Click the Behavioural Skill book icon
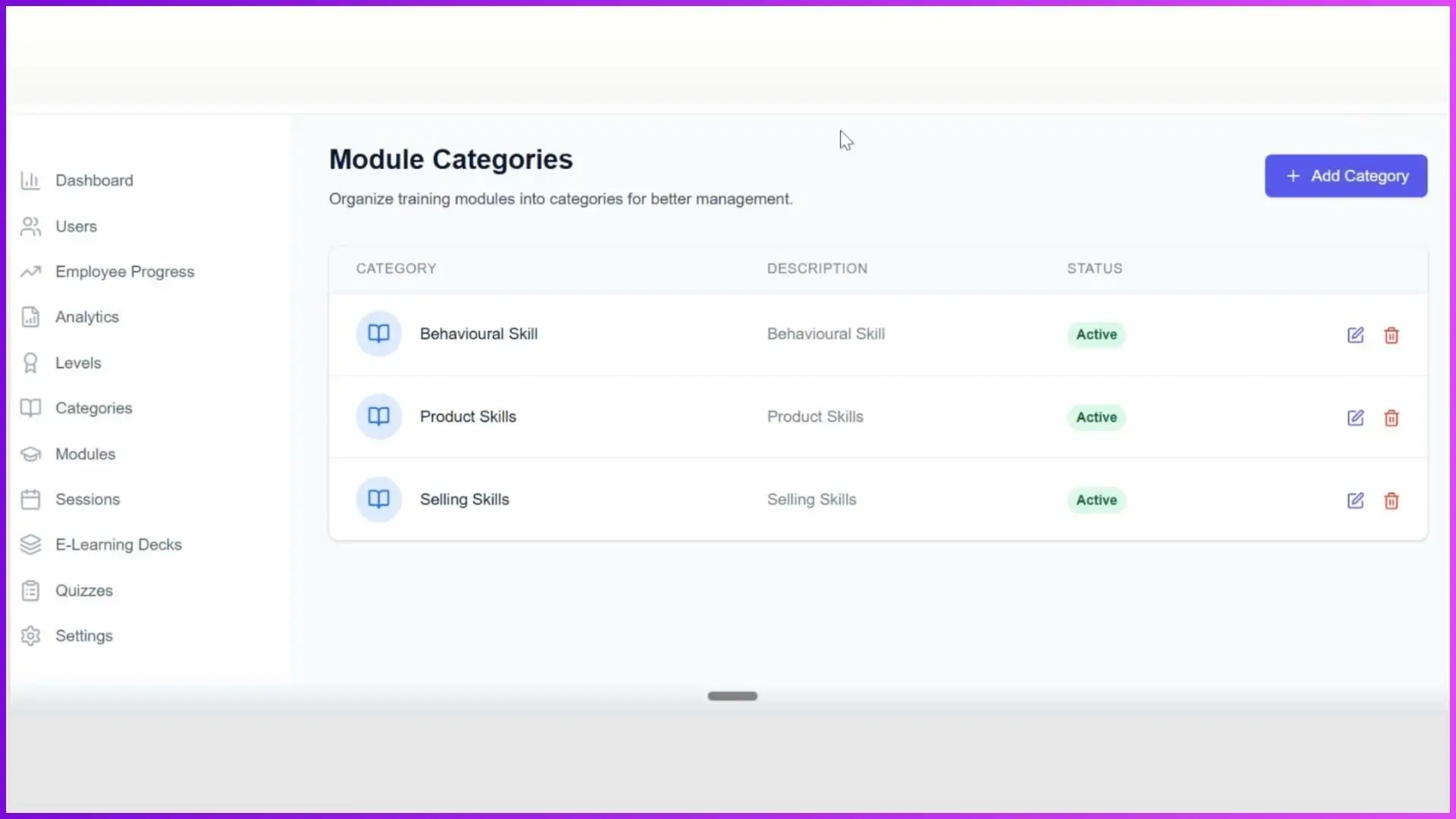Viewport: 1456px width, 819px height. (x=378, y=333)
